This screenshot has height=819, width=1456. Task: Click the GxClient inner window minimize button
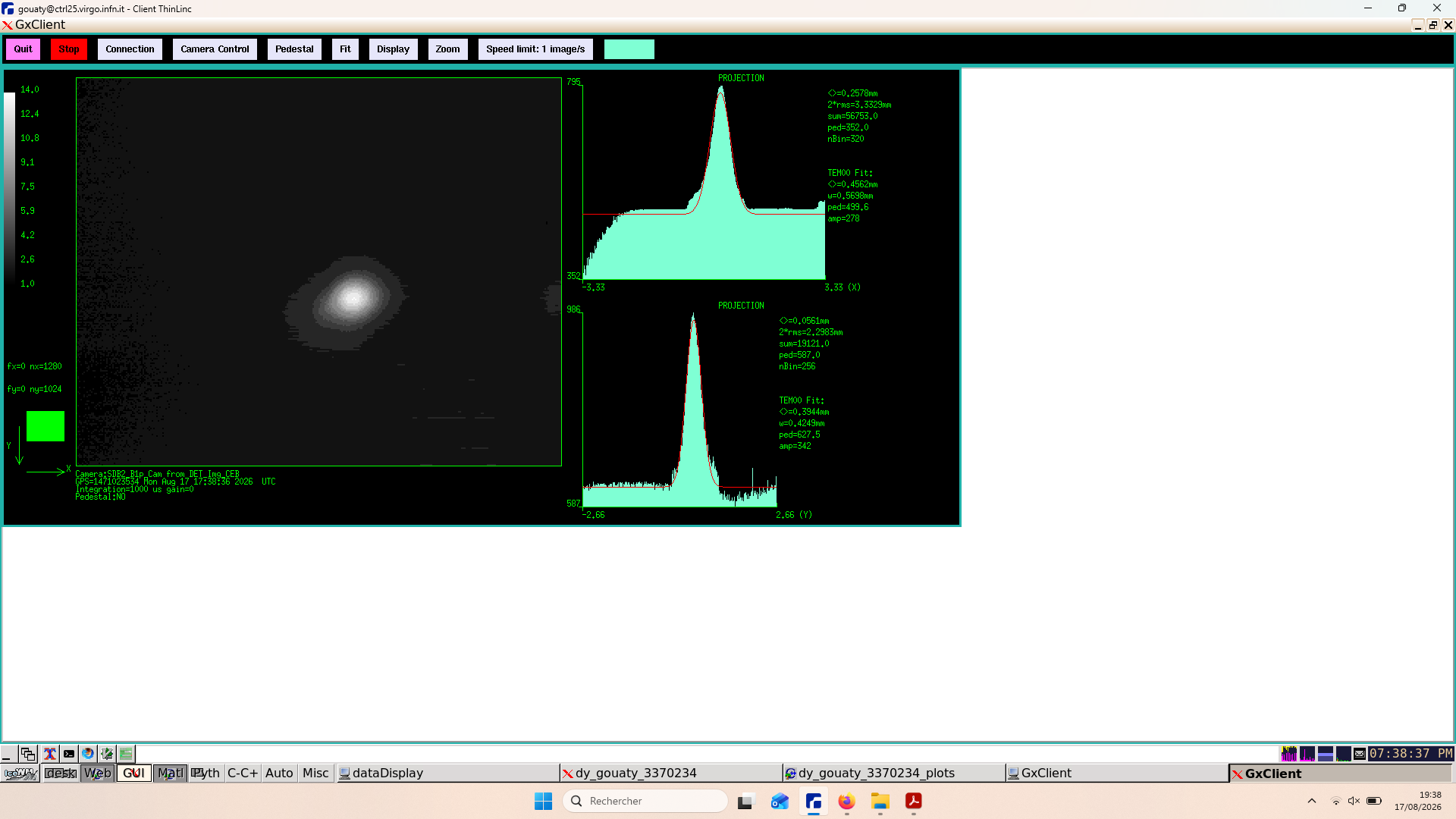pyautogui.click(x=1418, y=25)
